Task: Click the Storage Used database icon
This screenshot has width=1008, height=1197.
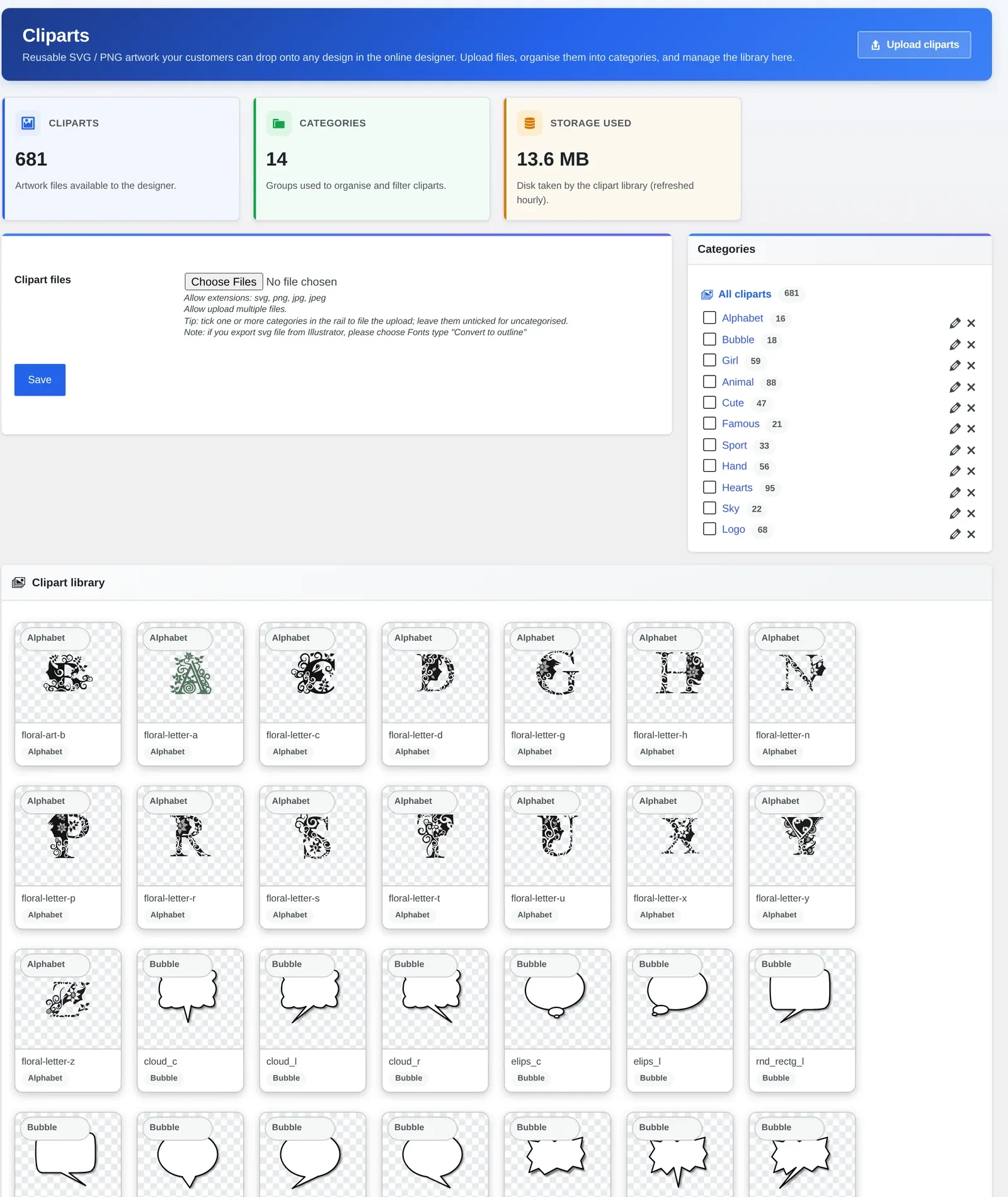Action: pos(529,123)
